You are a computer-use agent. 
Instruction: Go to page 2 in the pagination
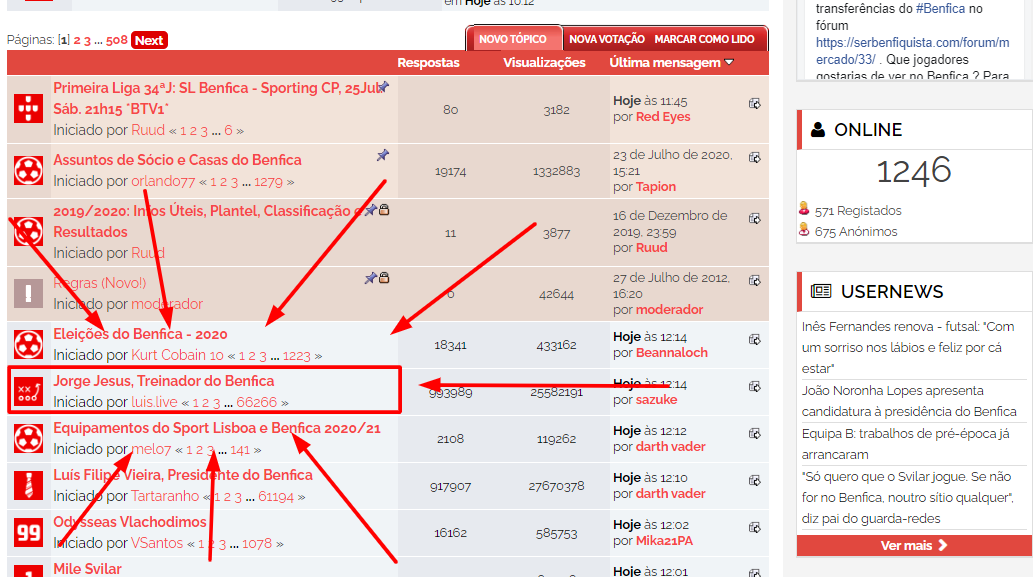click(x=76, y=41)
